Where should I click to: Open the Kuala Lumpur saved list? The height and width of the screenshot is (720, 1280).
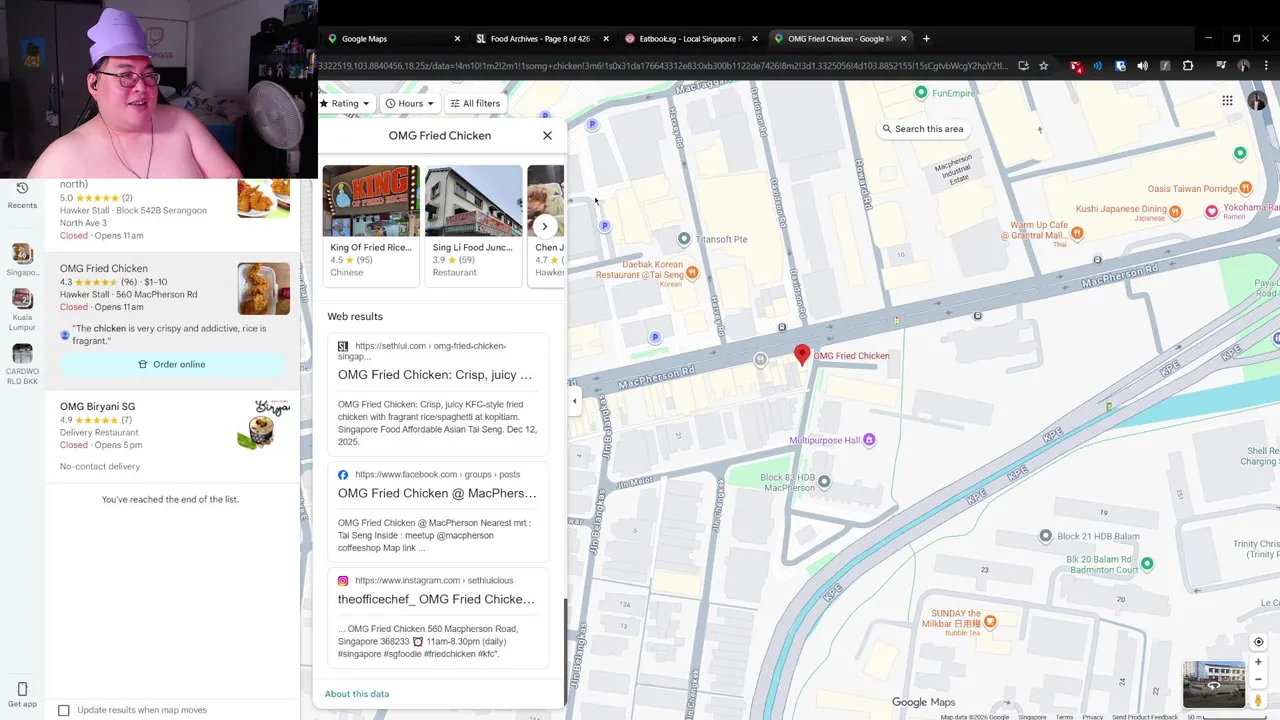click(x=22, y=298)
